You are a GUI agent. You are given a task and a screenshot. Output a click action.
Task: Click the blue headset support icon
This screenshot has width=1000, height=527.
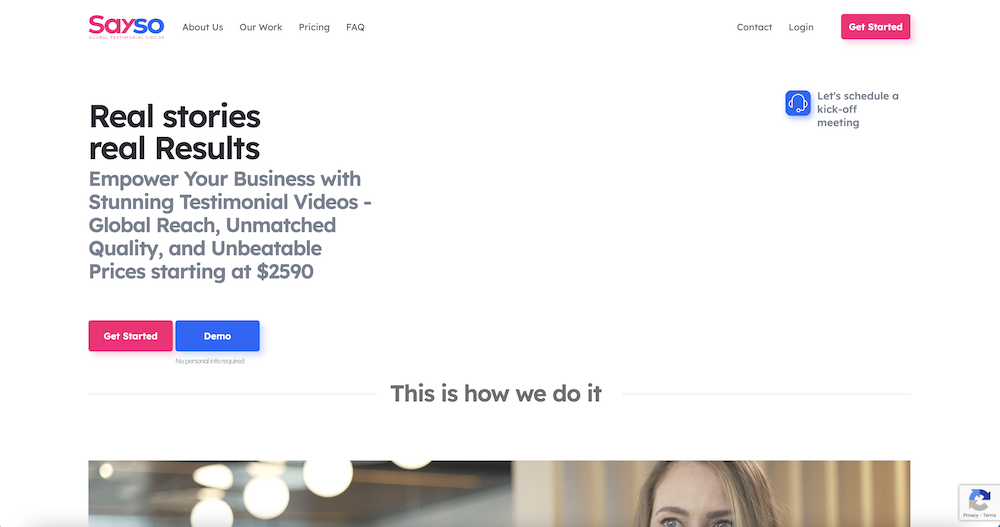tap(798, 103)
